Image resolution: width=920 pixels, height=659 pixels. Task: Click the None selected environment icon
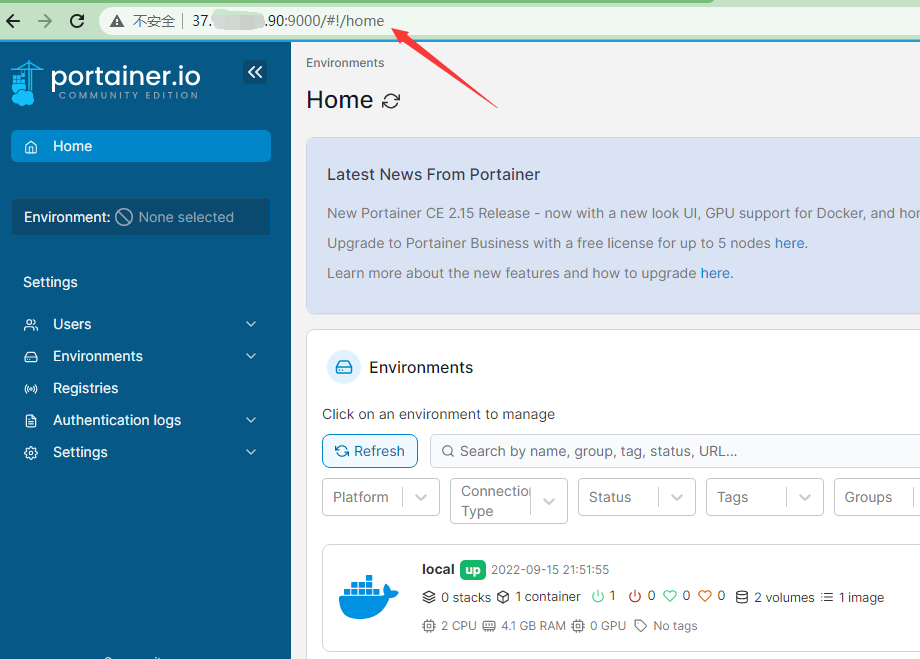124,217
